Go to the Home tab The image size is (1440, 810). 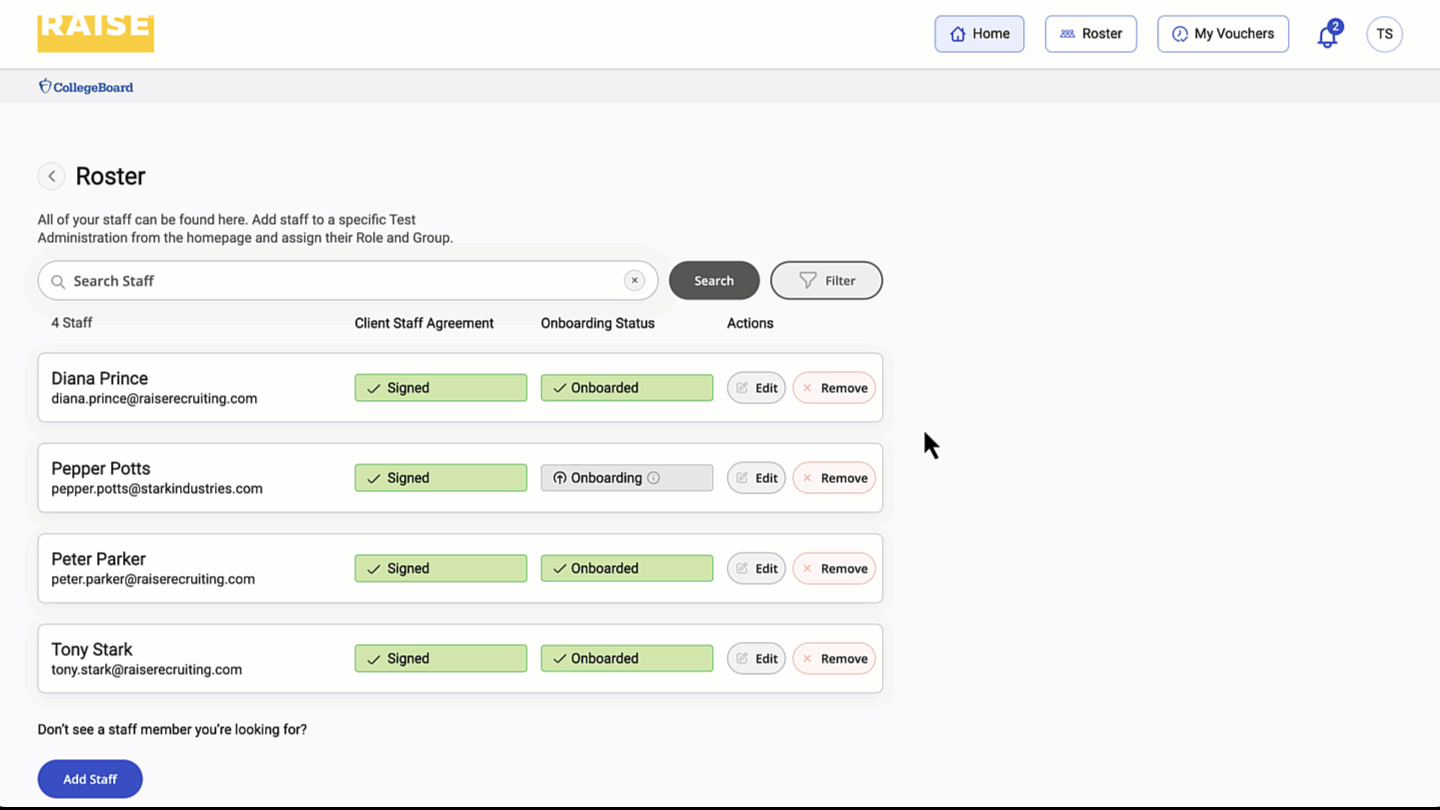979,34
